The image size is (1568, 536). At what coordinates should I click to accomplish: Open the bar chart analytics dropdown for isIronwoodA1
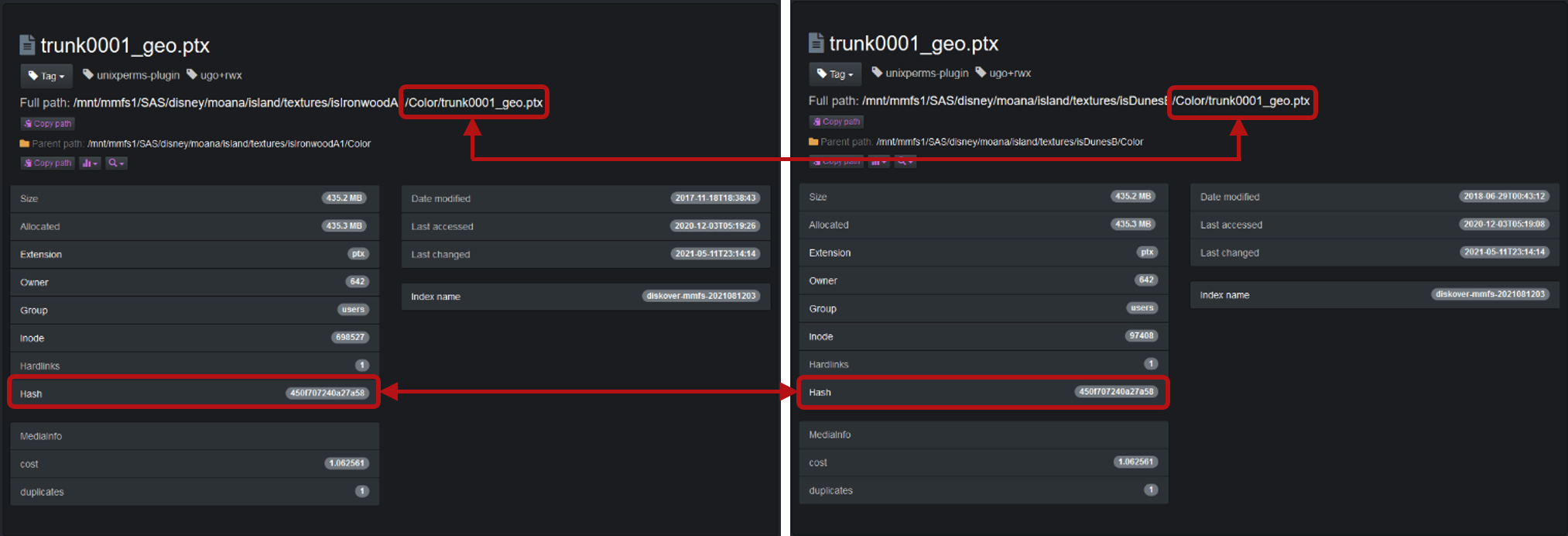(90, 163)
